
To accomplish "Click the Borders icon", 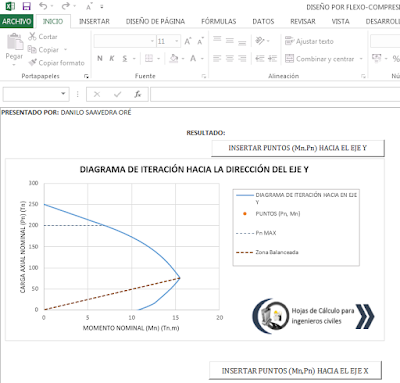I will point(149,59).
